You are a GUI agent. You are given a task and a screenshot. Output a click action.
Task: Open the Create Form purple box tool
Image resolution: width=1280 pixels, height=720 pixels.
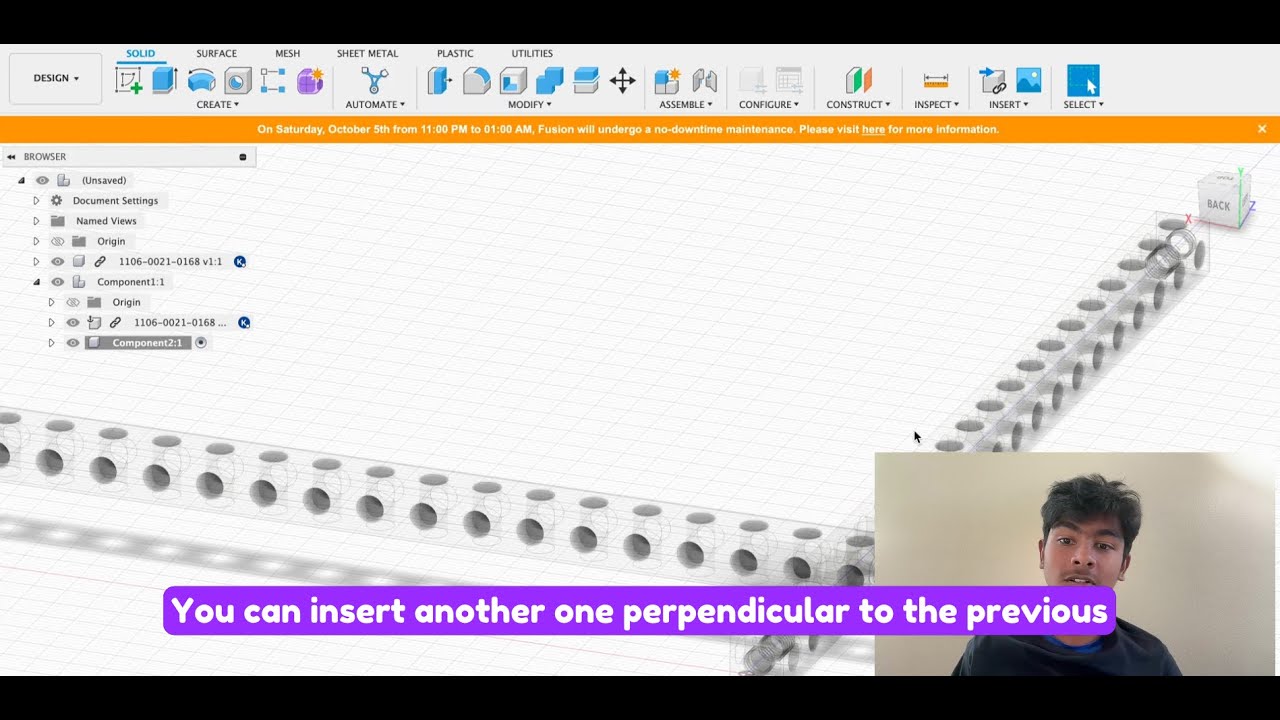click(x=310, y=81)
